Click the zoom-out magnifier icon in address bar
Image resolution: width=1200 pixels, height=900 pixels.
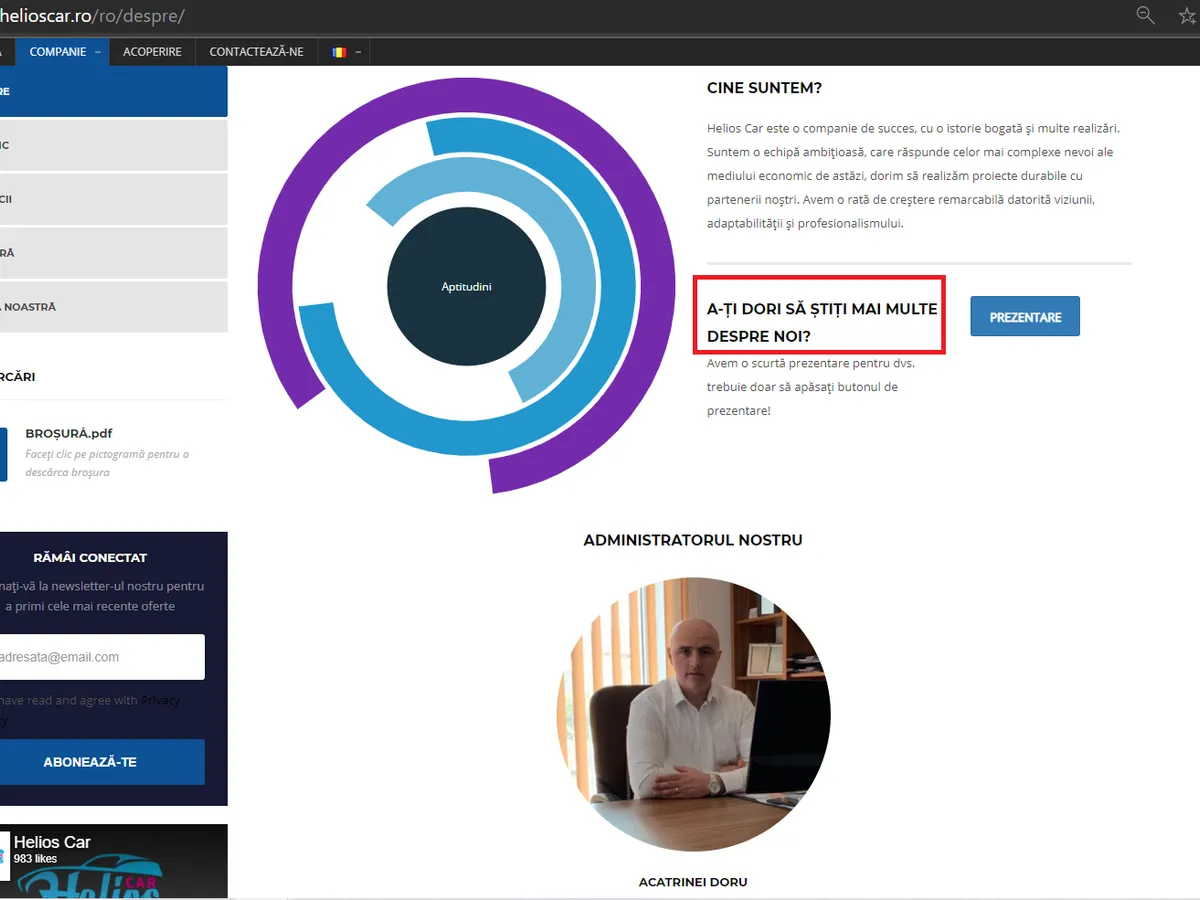(1145, 14)
